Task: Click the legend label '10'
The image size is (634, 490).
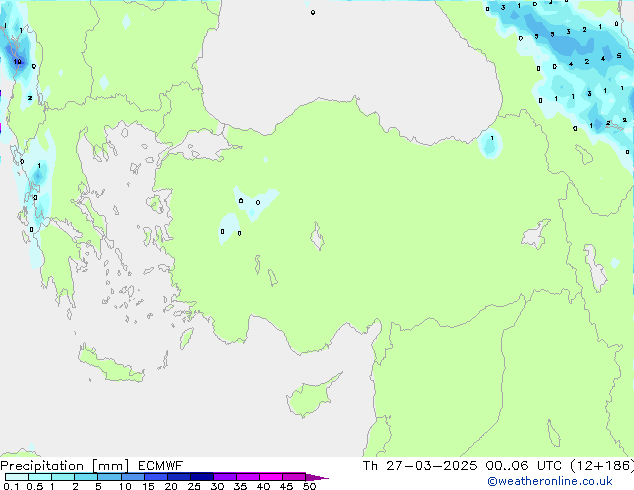Action: [125, 486]
